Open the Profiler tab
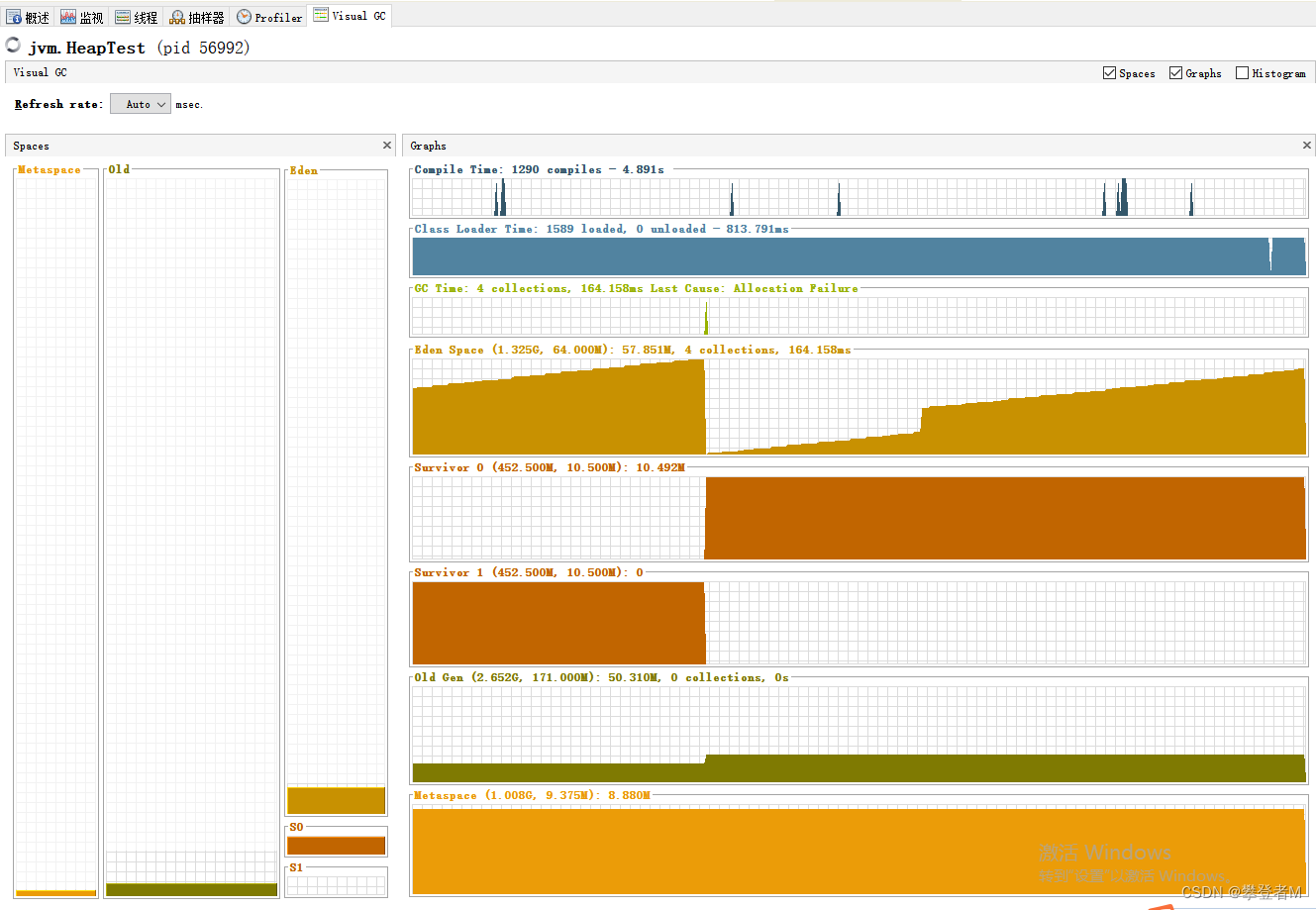Viewport: 1316px width, 910px height. [x=269, y=17]
